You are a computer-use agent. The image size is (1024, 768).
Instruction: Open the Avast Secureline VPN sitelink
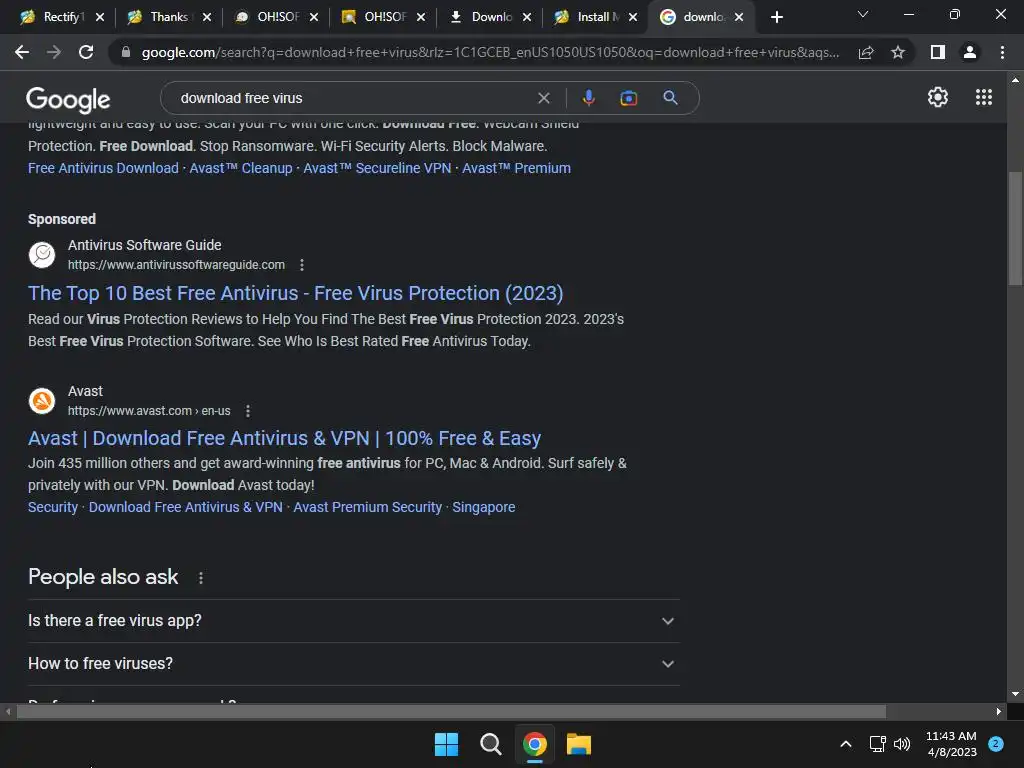(x=377, y=168)
